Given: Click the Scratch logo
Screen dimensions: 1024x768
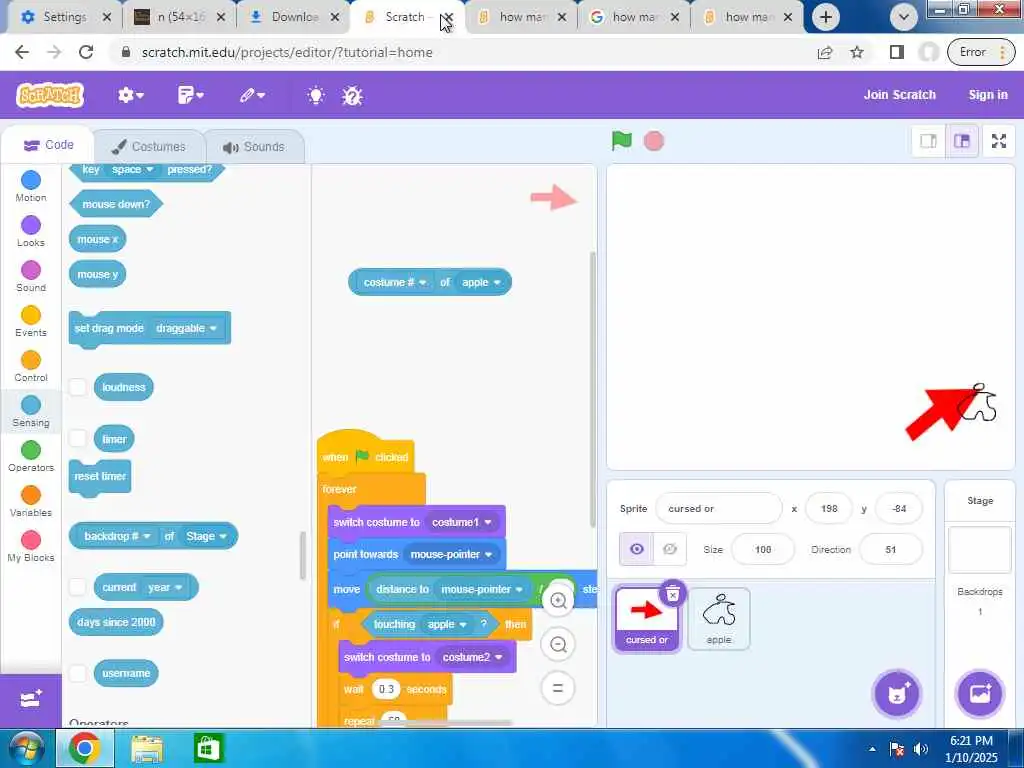Looking at the screenshot, I should (x=50, y=95).
